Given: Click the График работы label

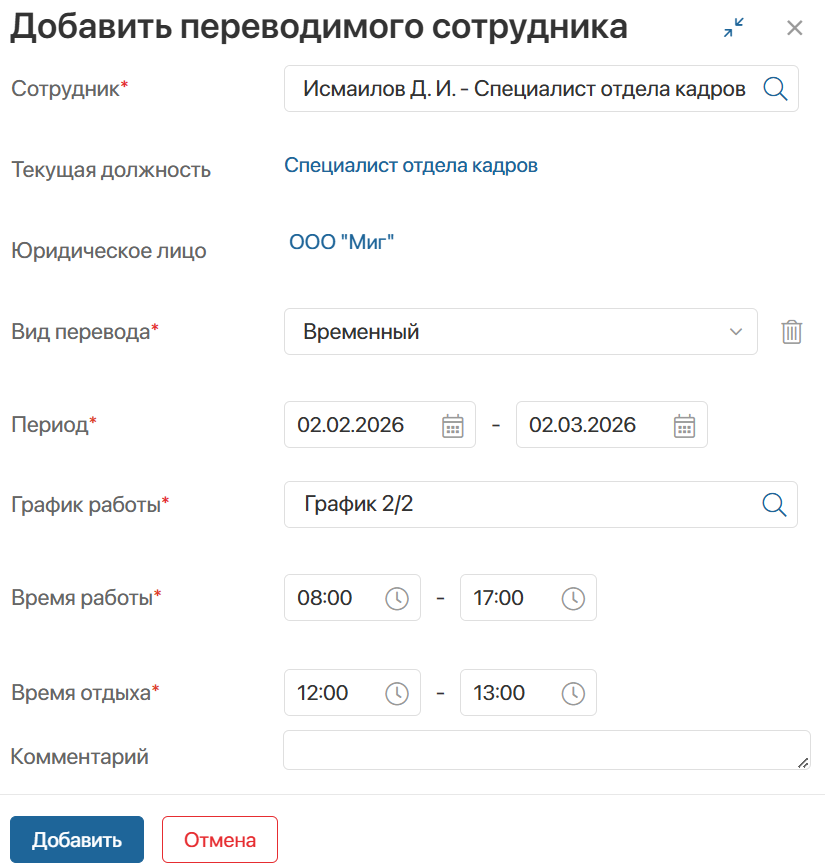Looking at the screenshot, I should coord(90,504).
